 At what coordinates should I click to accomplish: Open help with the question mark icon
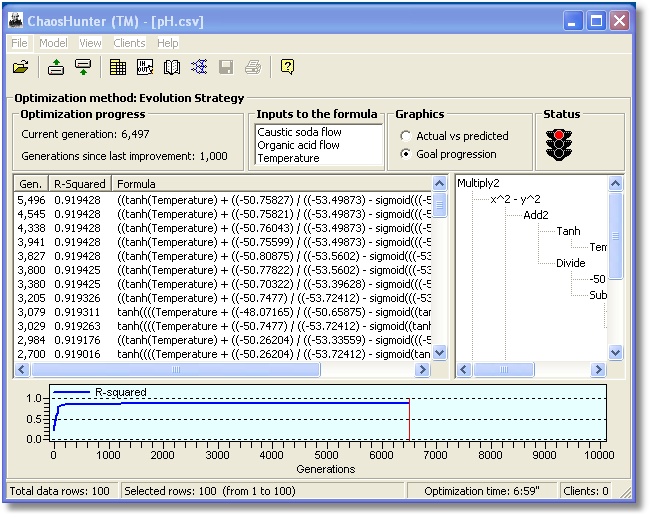(287, 66)
